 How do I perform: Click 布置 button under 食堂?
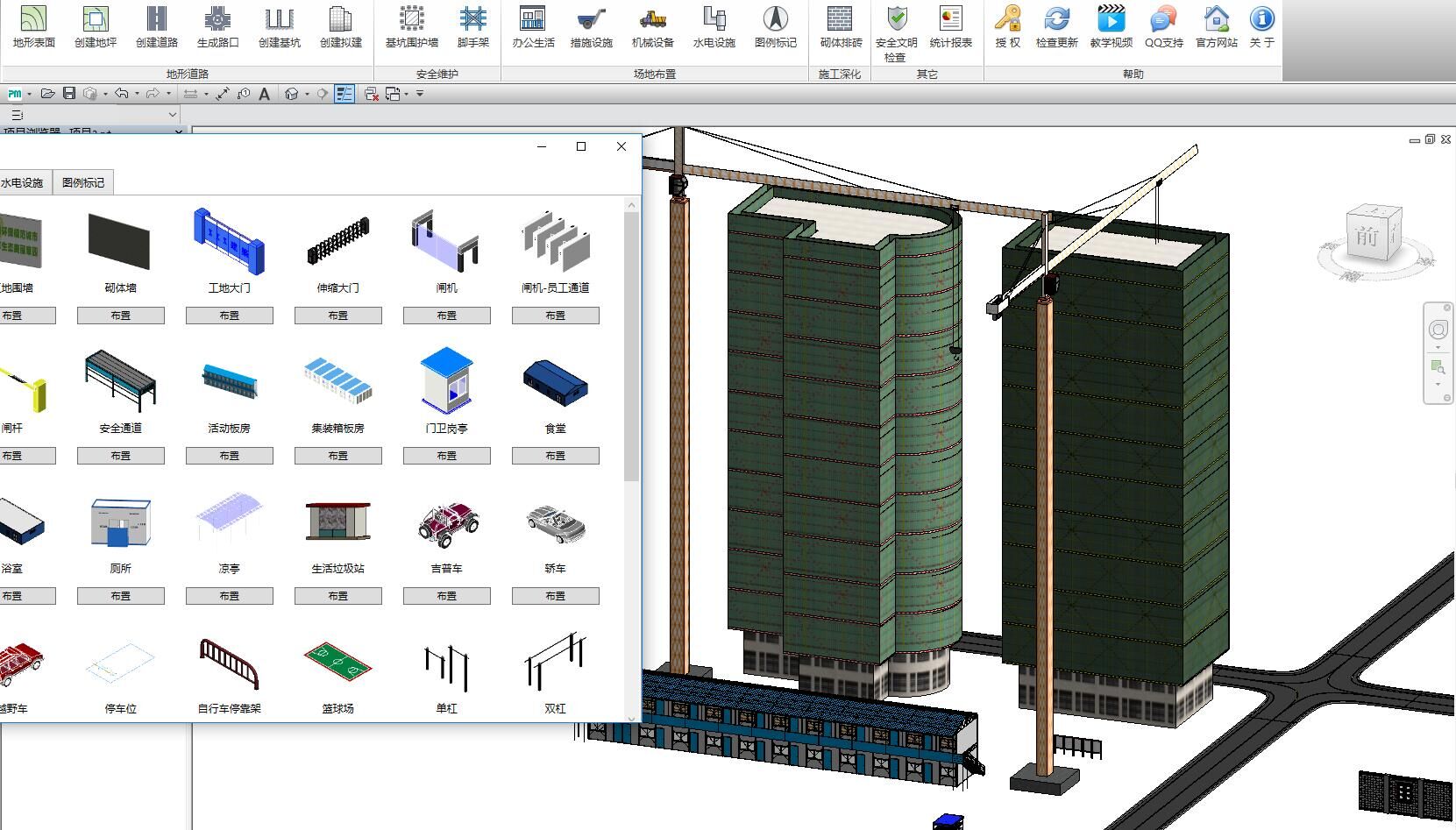point(555,456)
